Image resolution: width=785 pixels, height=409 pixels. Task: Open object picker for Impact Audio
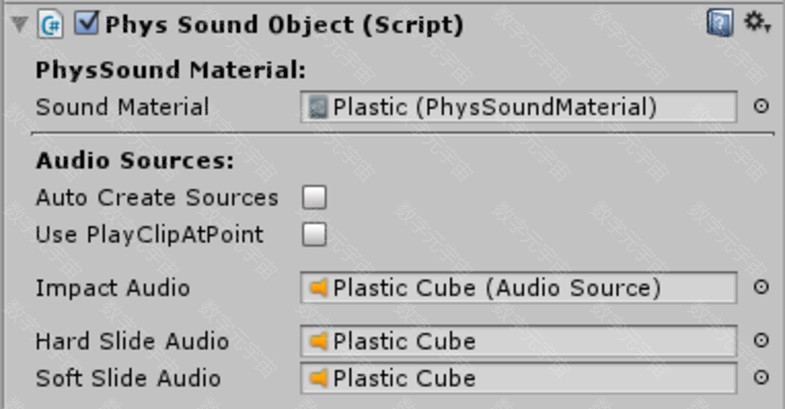tap(761, 287)
